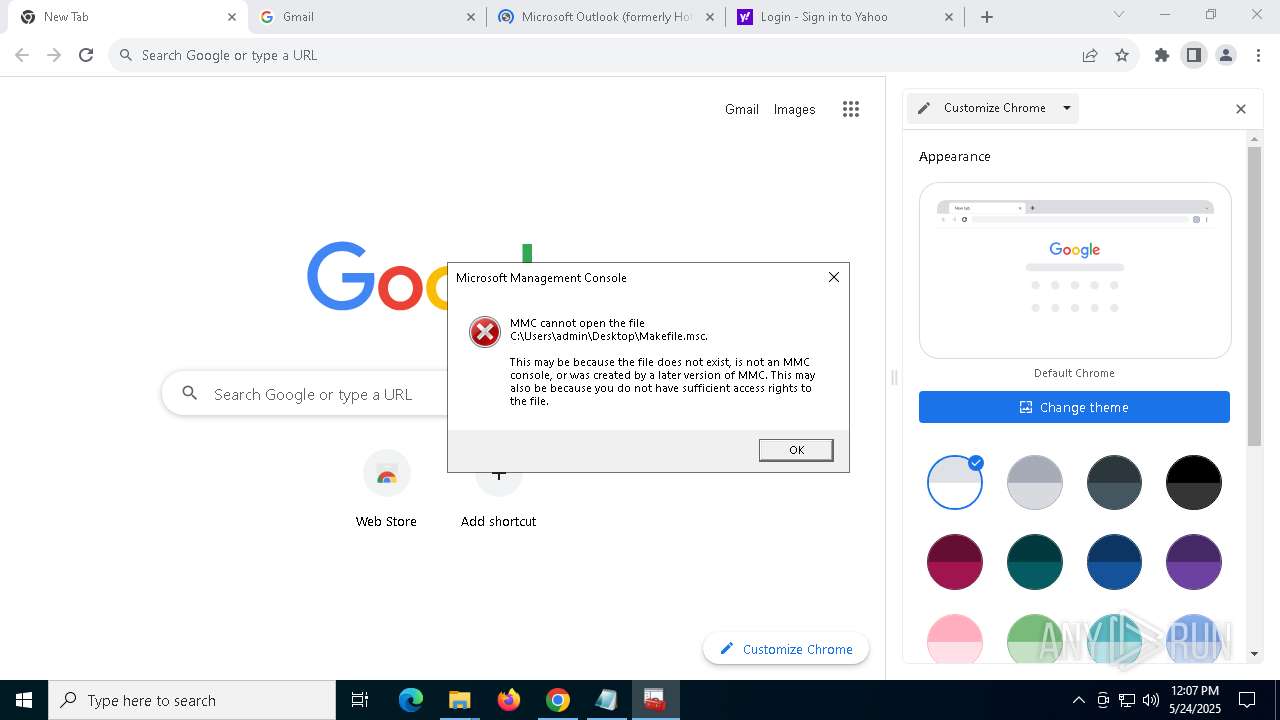Select the pink color swatch
Screen dimensions: 1280x720
[x=955, y=639]
